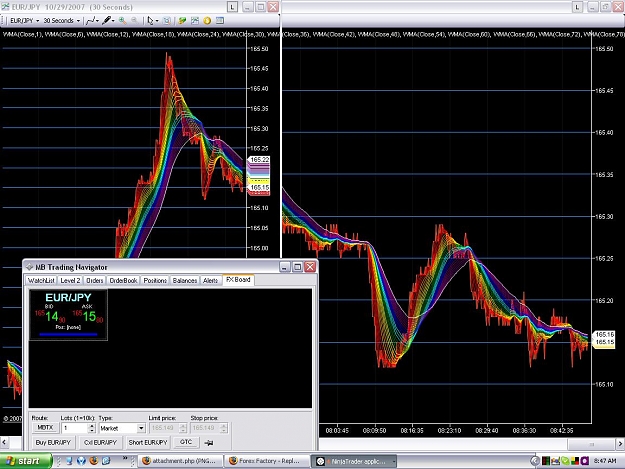Click the green round tray icon
This screenshot has width=625, height=469.
(x=565, y=461)
